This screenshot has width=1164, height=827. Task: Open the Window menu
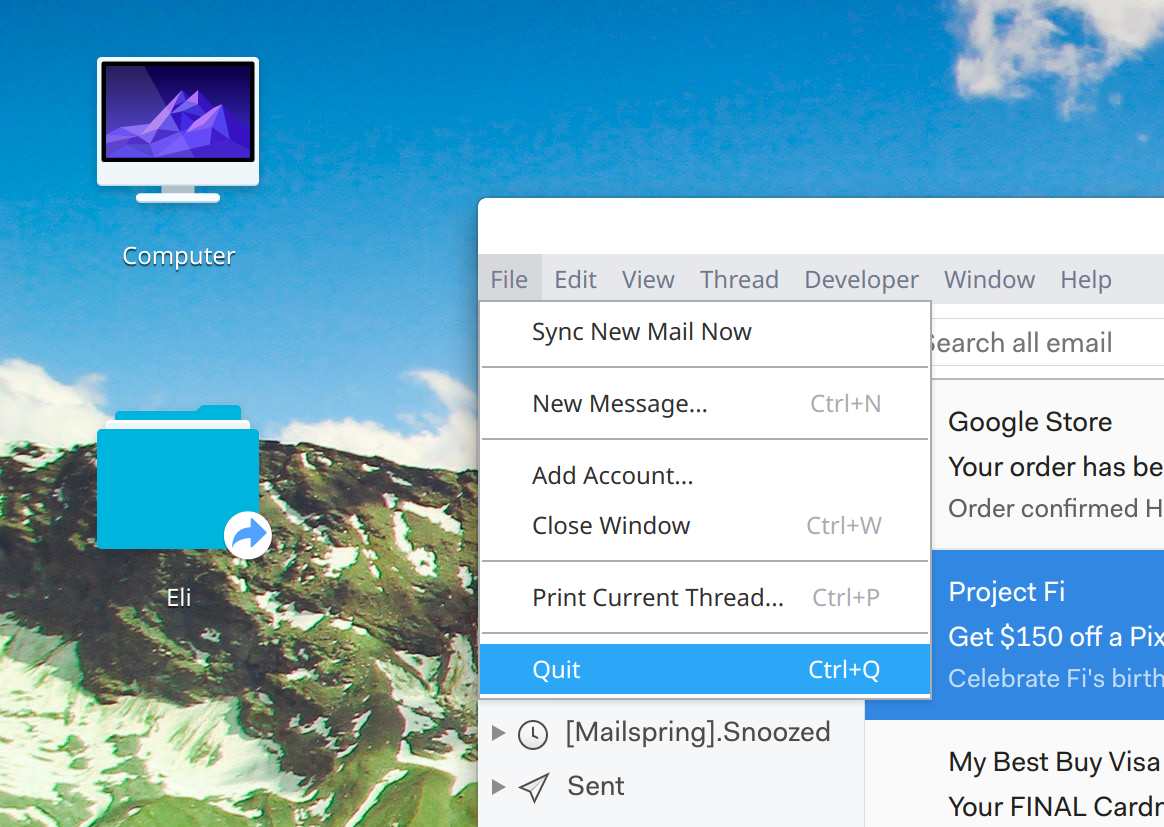(x=990, y=280)
